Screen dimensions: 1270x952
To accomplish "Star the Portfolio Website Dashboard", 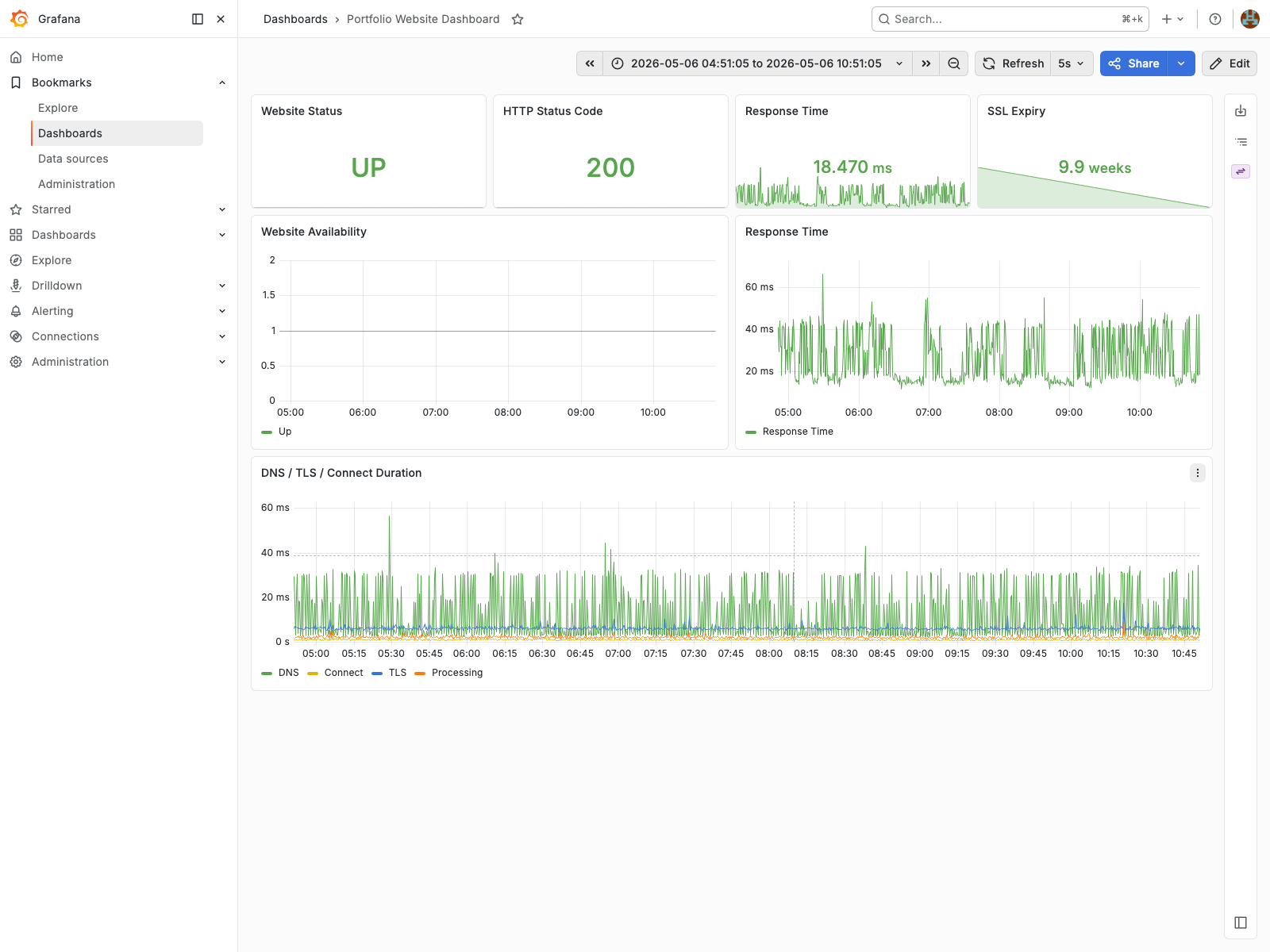I will 518,19.
